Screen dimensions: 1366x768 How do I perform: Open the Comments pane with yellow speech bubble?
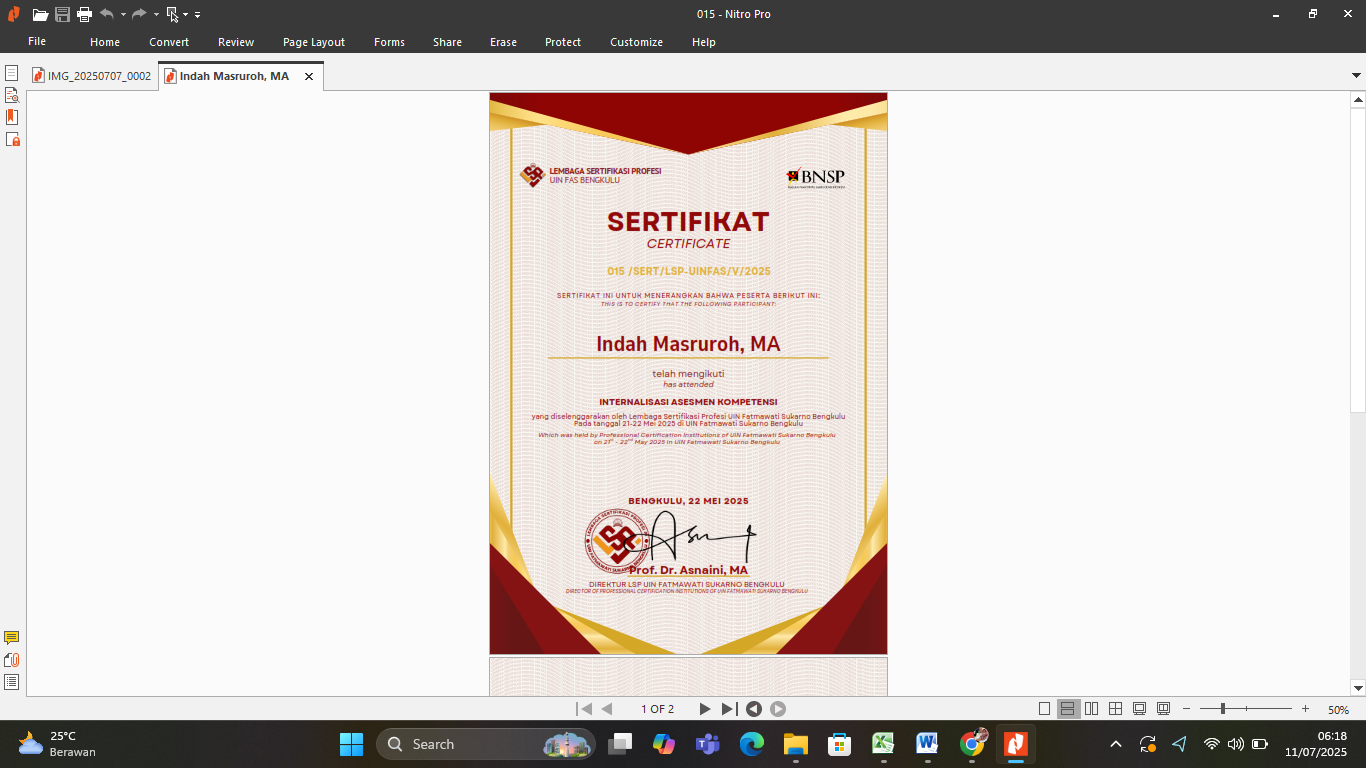tap(12, 638)
